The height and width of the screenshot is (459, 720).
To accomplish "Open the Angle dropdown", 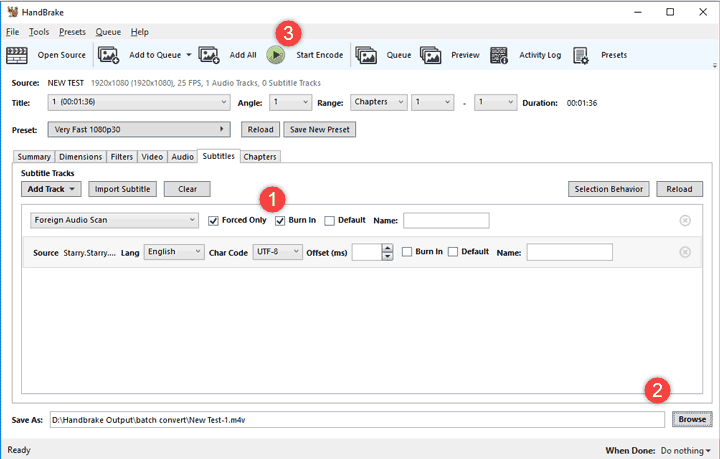I will tap(290, 102).
